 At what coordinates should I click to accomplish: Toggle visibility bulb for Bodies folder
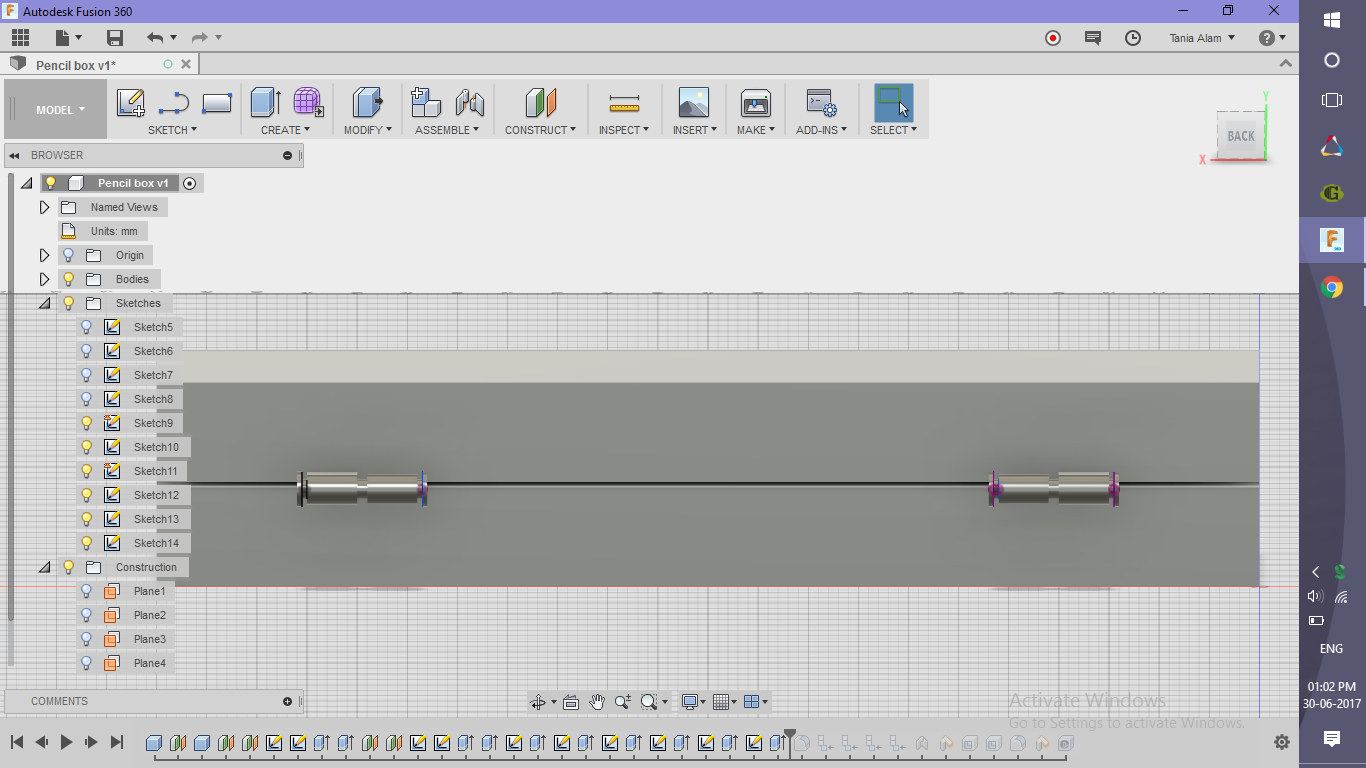[69, 279]
